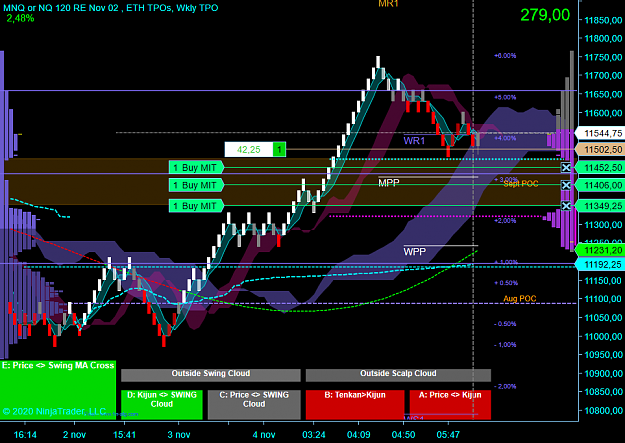The image size is (625, 443).
Task: Click the Outside Scalp Cloud status bar
Action: (x=398, y=375)
